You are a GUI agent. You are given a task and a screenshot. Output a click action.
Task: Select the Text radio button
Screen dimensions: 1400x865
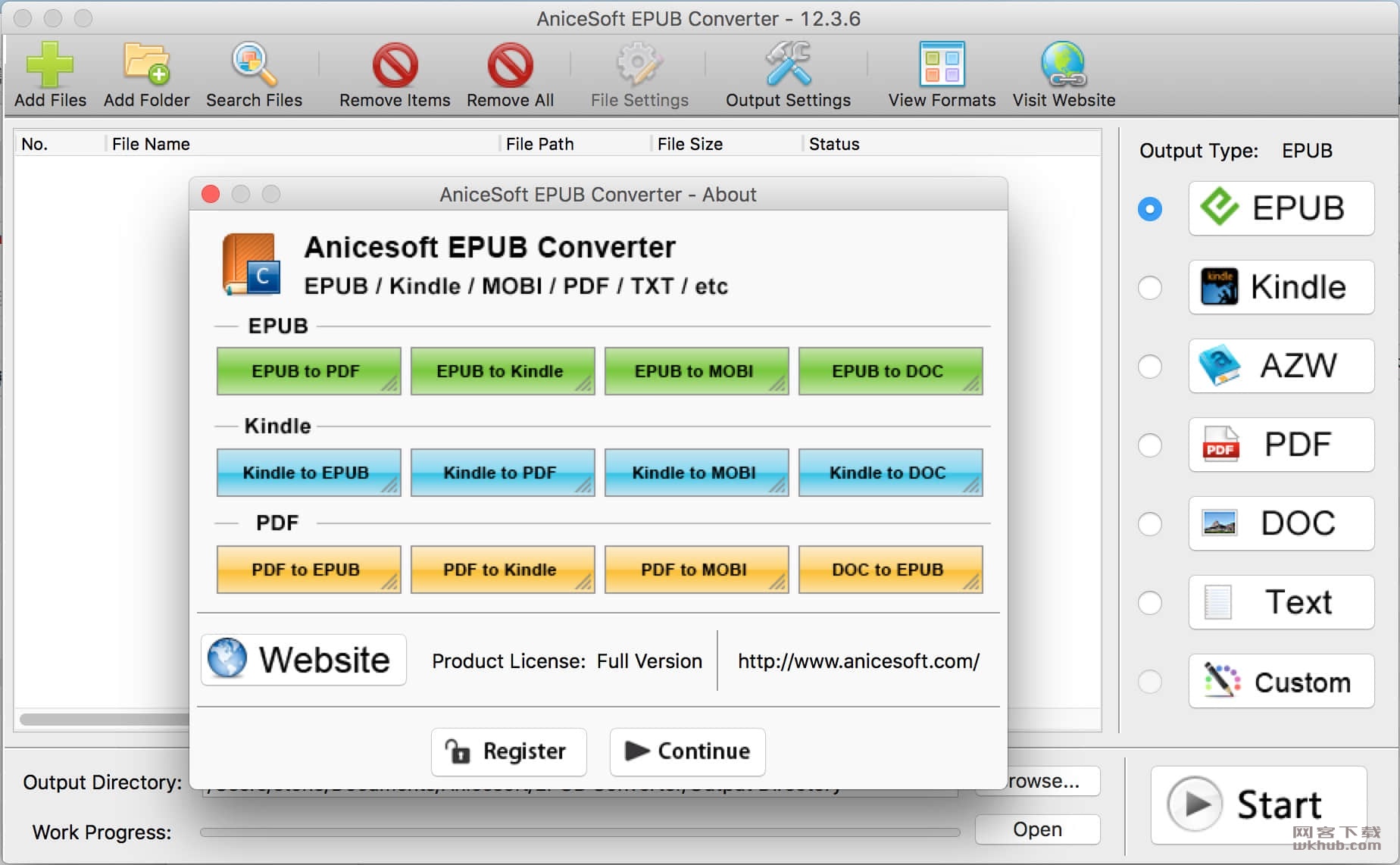[x=1150, y=603]
